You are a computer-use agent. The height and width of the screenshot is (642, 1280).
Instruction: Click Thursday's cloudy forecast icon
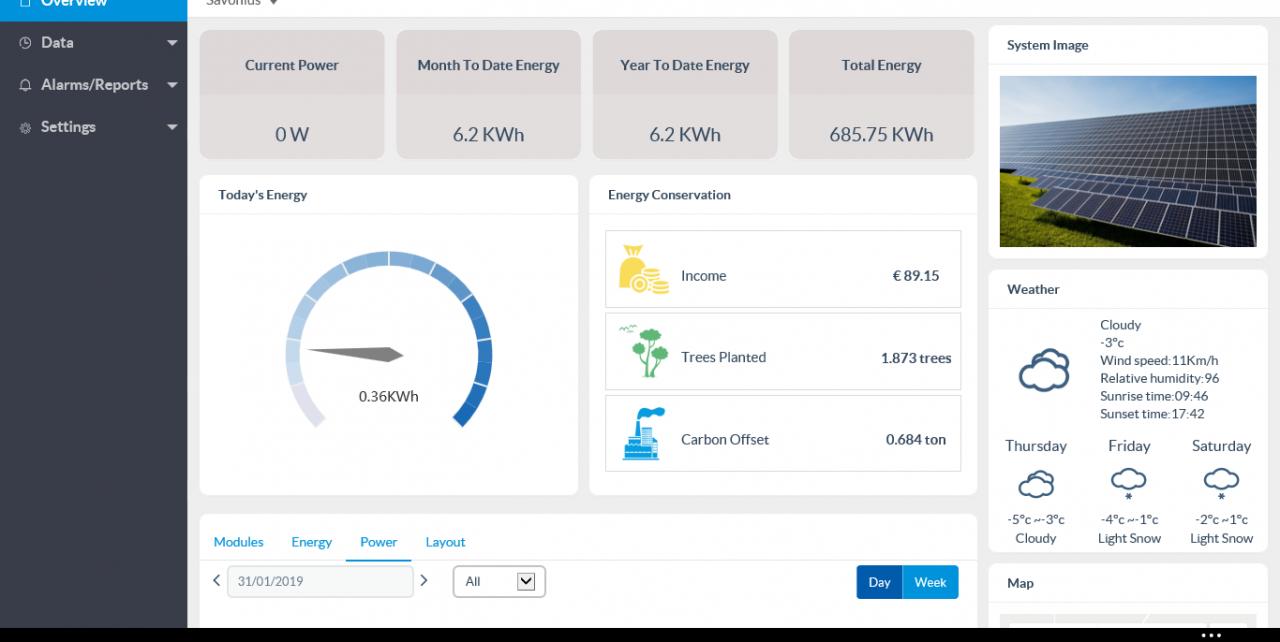tap(1036, 484)
